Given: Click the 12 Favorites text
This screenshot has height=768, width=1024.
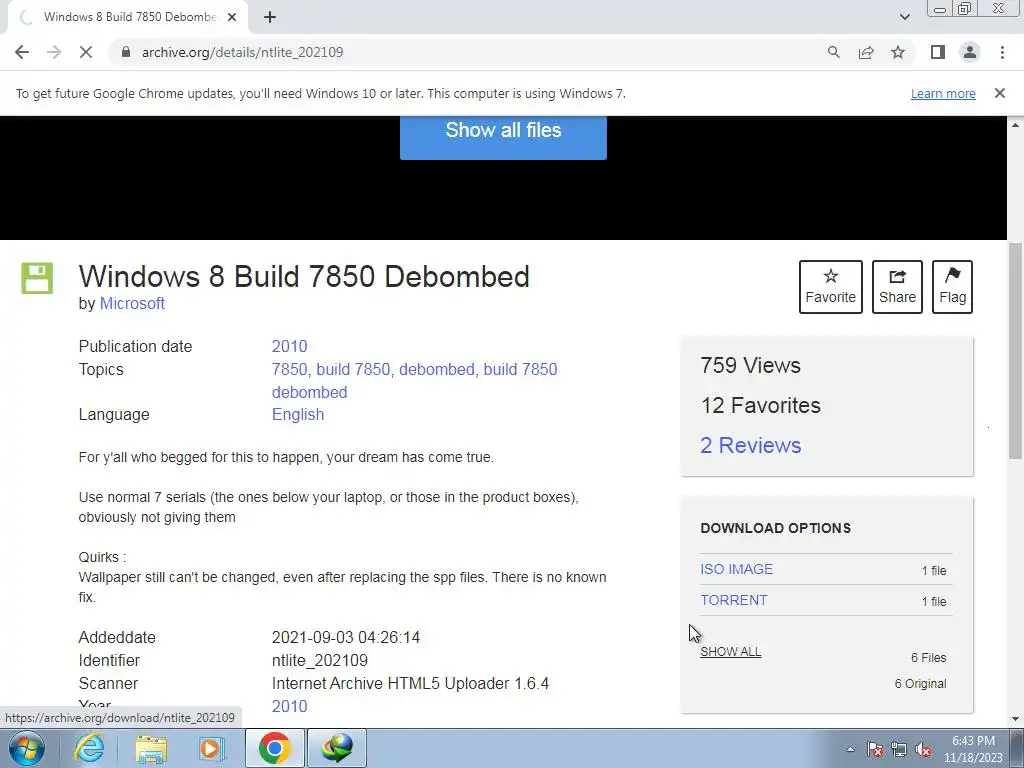Looking at the screenshot, I should point(760,406).
